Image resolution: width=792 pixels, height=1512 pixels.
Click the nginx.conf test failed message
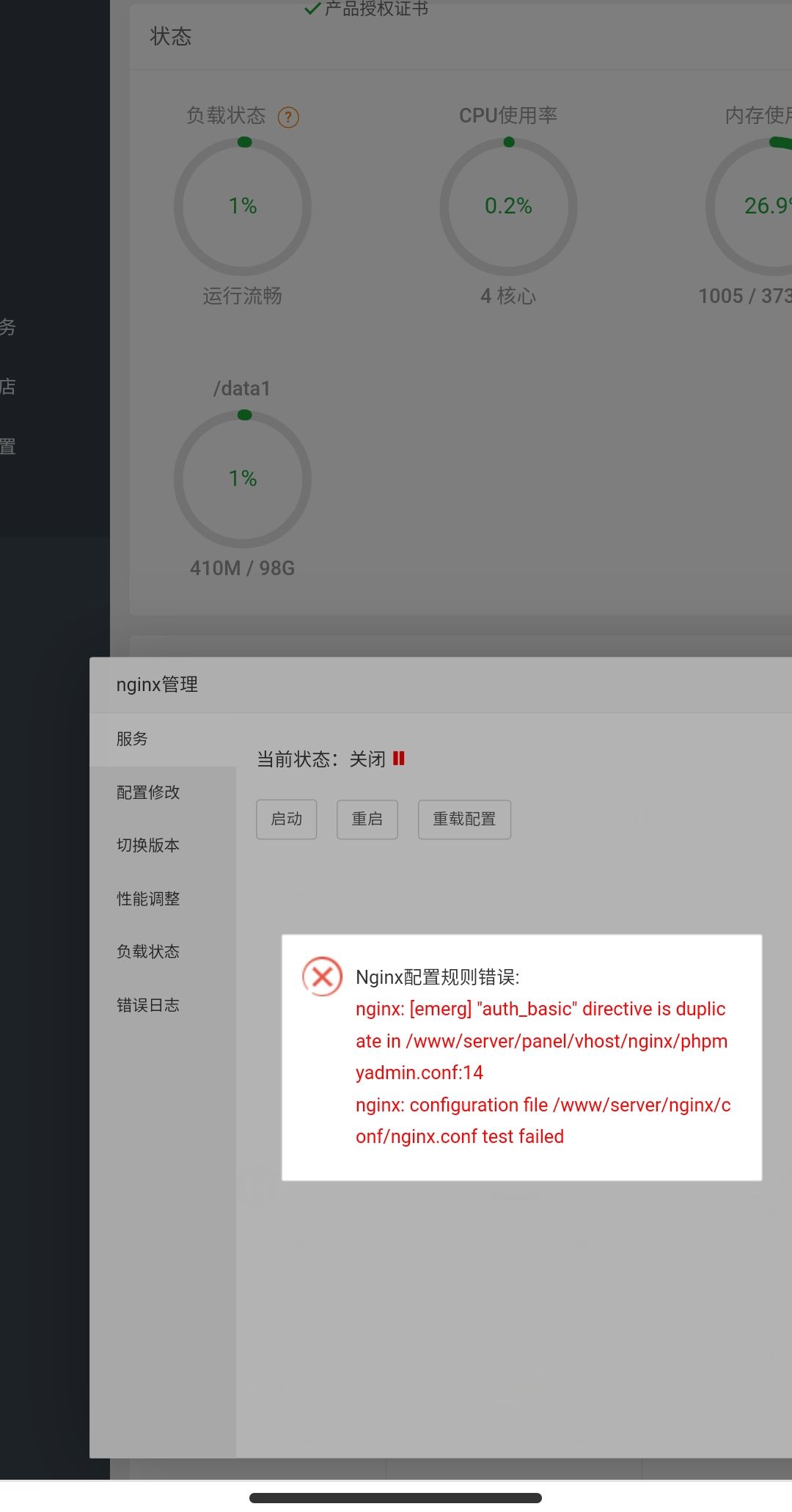tap(543, 1121)
